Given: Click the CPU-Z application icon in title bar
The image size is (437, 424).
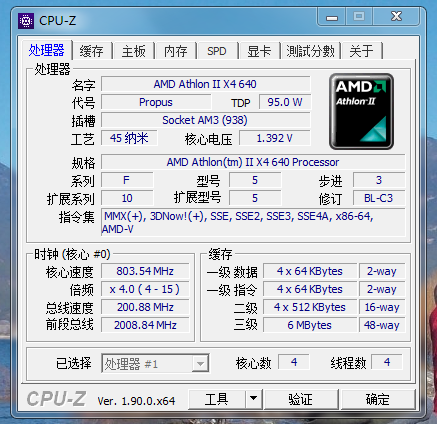Looking at the screenshot, I should [x=26, y=21].
